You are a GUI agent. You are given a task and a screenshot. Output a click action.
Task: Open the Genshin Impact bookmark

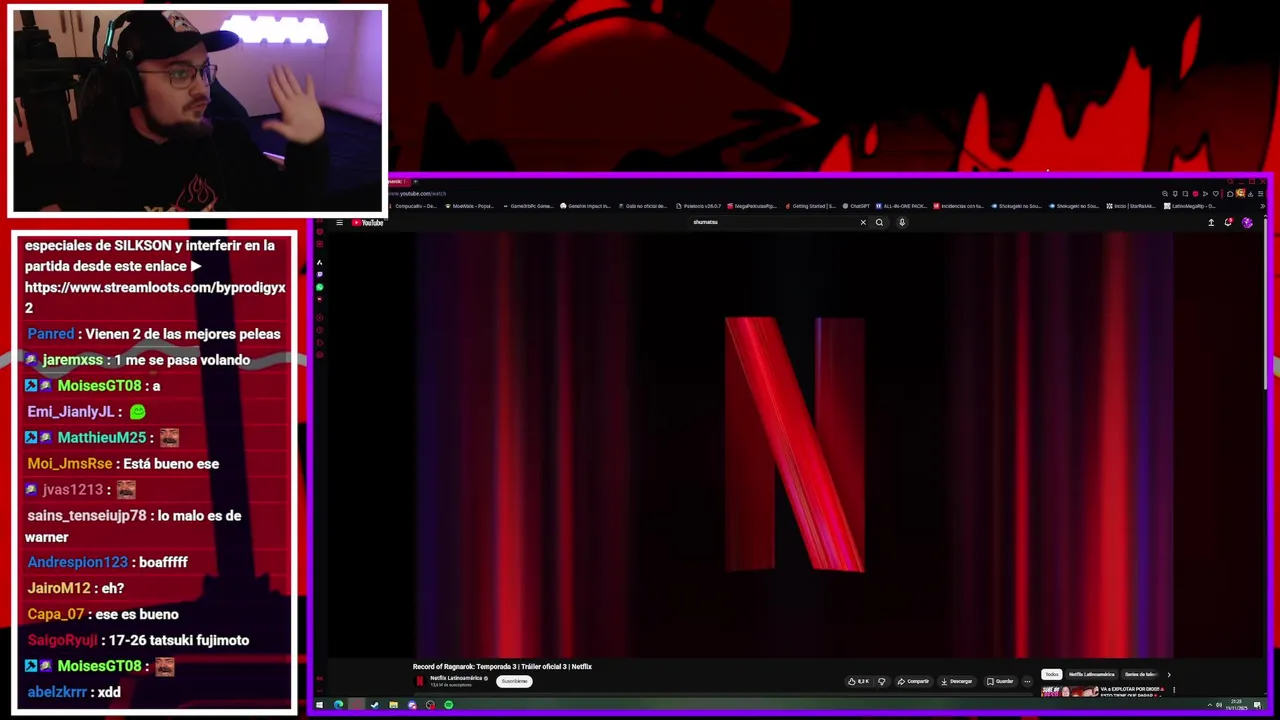[x=585, y=206]
